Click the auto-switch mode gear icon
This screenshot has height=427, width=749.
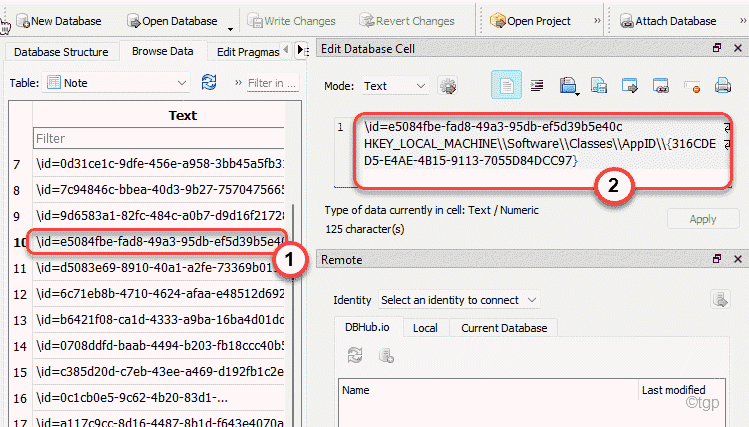448,86
